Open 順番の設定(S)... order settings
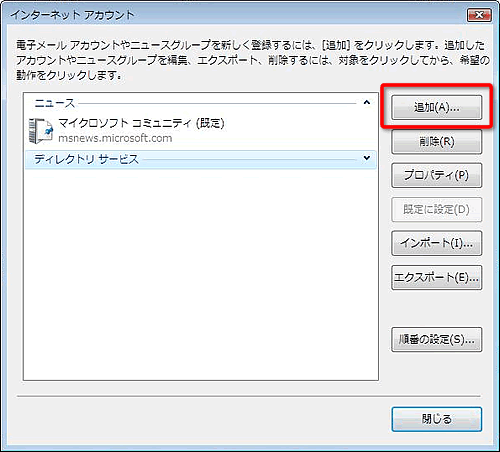The height and width of the screenshot is (452, 500). [436, 340]
